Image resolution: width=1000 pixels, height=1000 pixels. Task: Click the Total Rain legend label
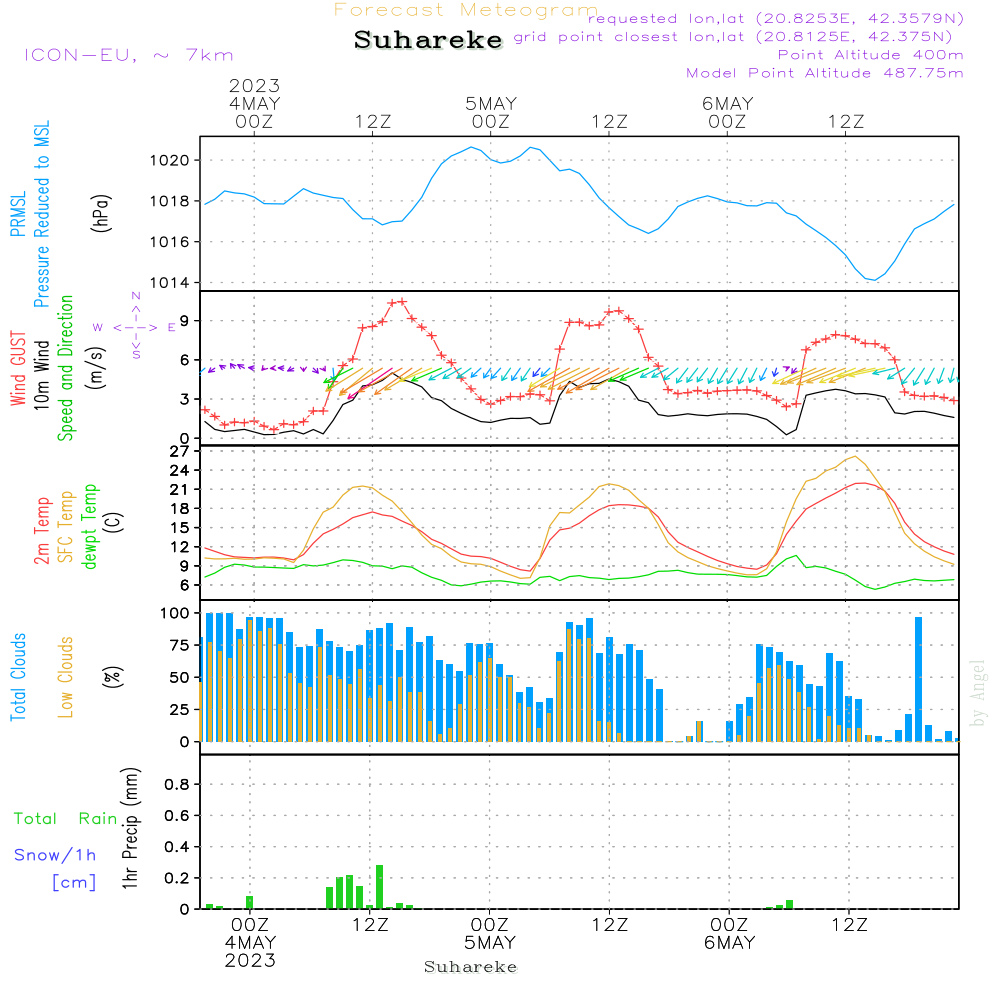(x=66, y=819)
